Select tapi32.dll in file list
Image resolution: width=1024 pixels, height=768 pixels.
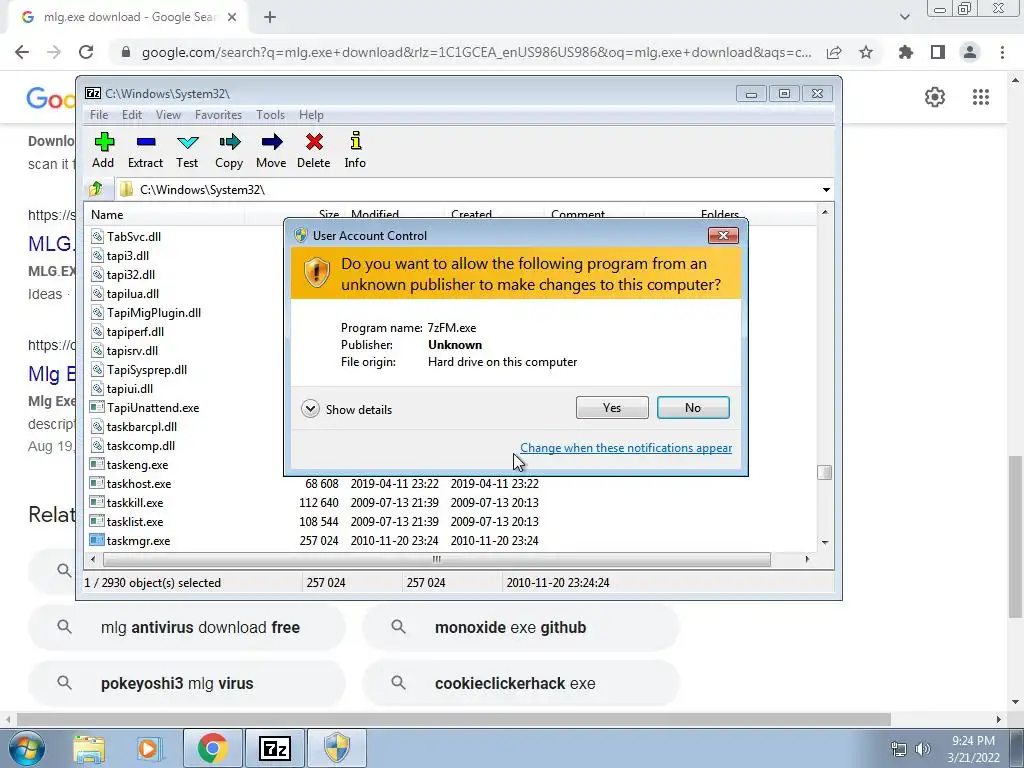131,274
